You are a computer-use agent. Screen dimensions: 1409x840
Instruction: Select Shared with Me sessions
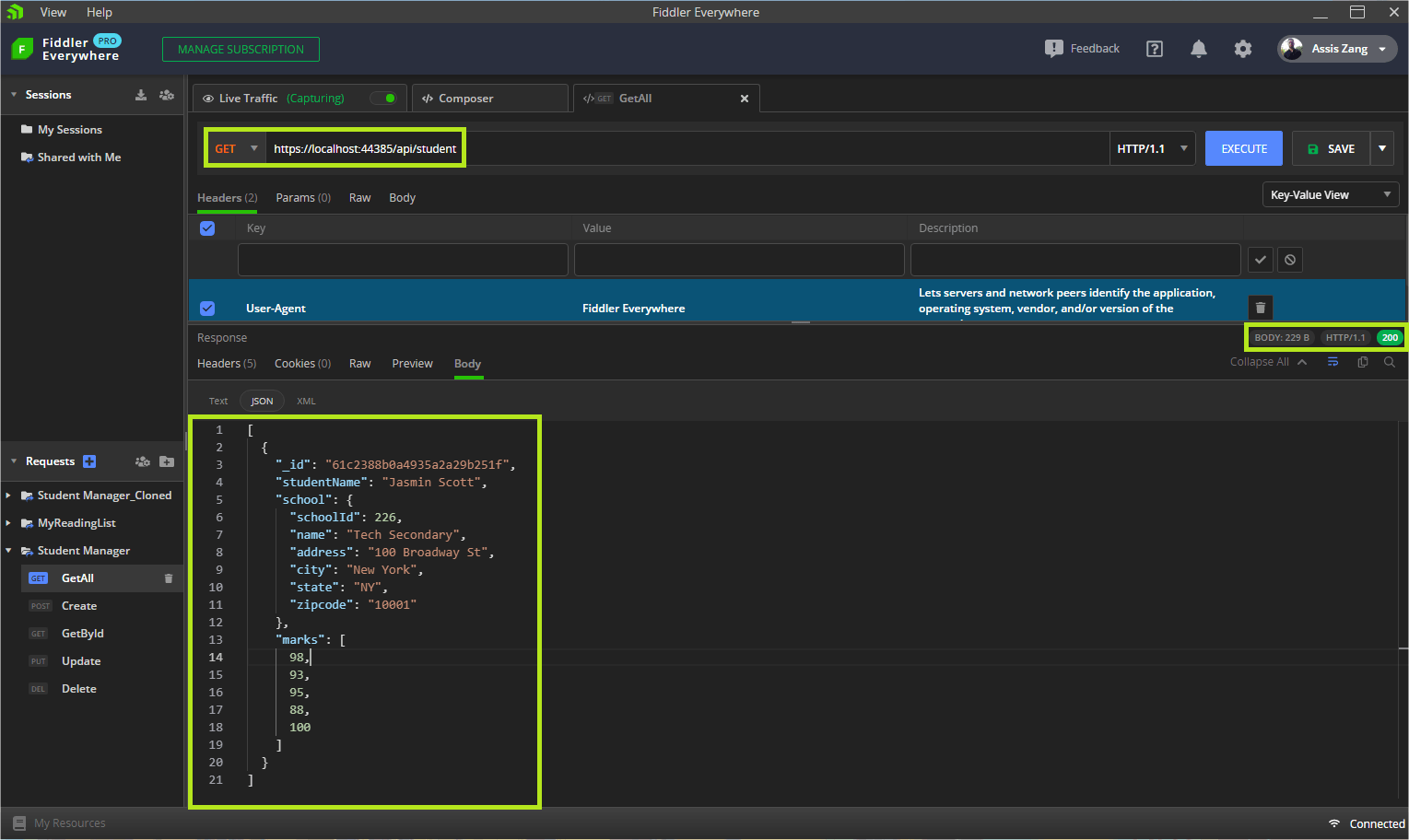[71, 157]
